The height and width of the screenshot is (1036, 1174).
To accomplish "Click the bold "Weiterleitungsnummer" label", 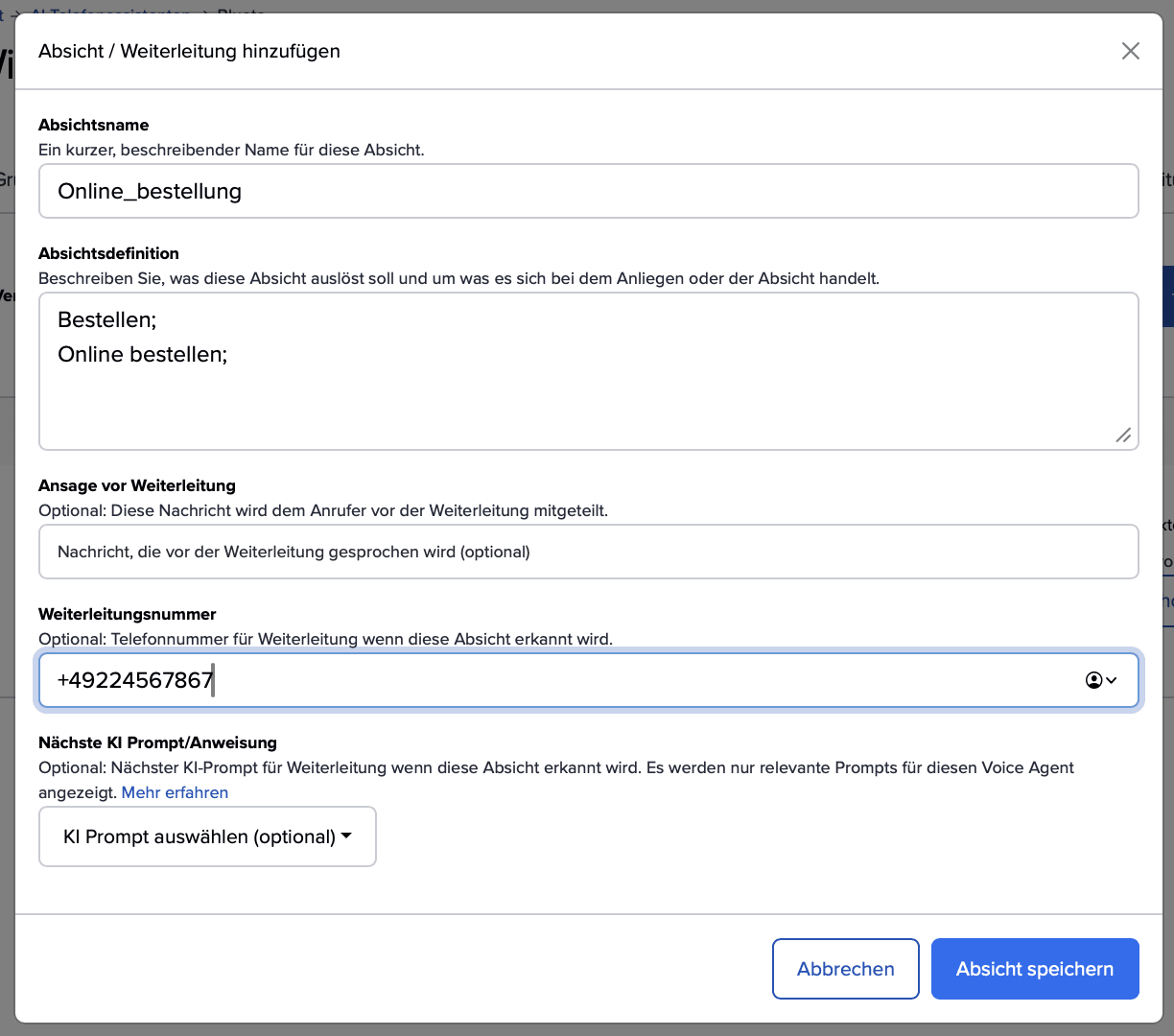I will click(127, 614).
